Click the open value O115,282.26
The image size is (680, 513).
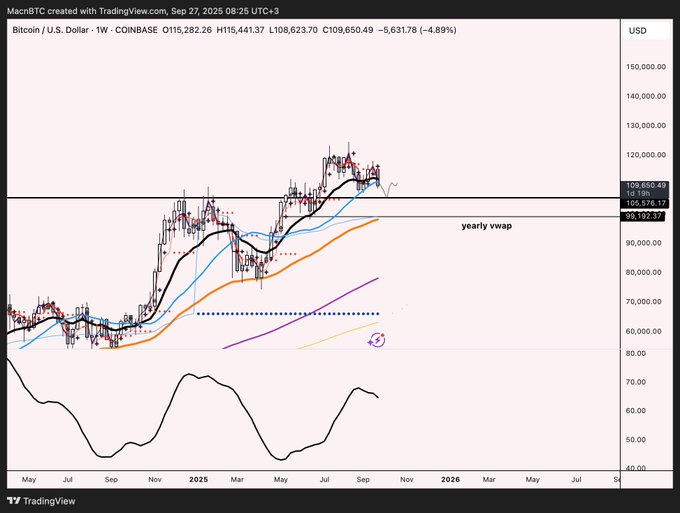187,30
